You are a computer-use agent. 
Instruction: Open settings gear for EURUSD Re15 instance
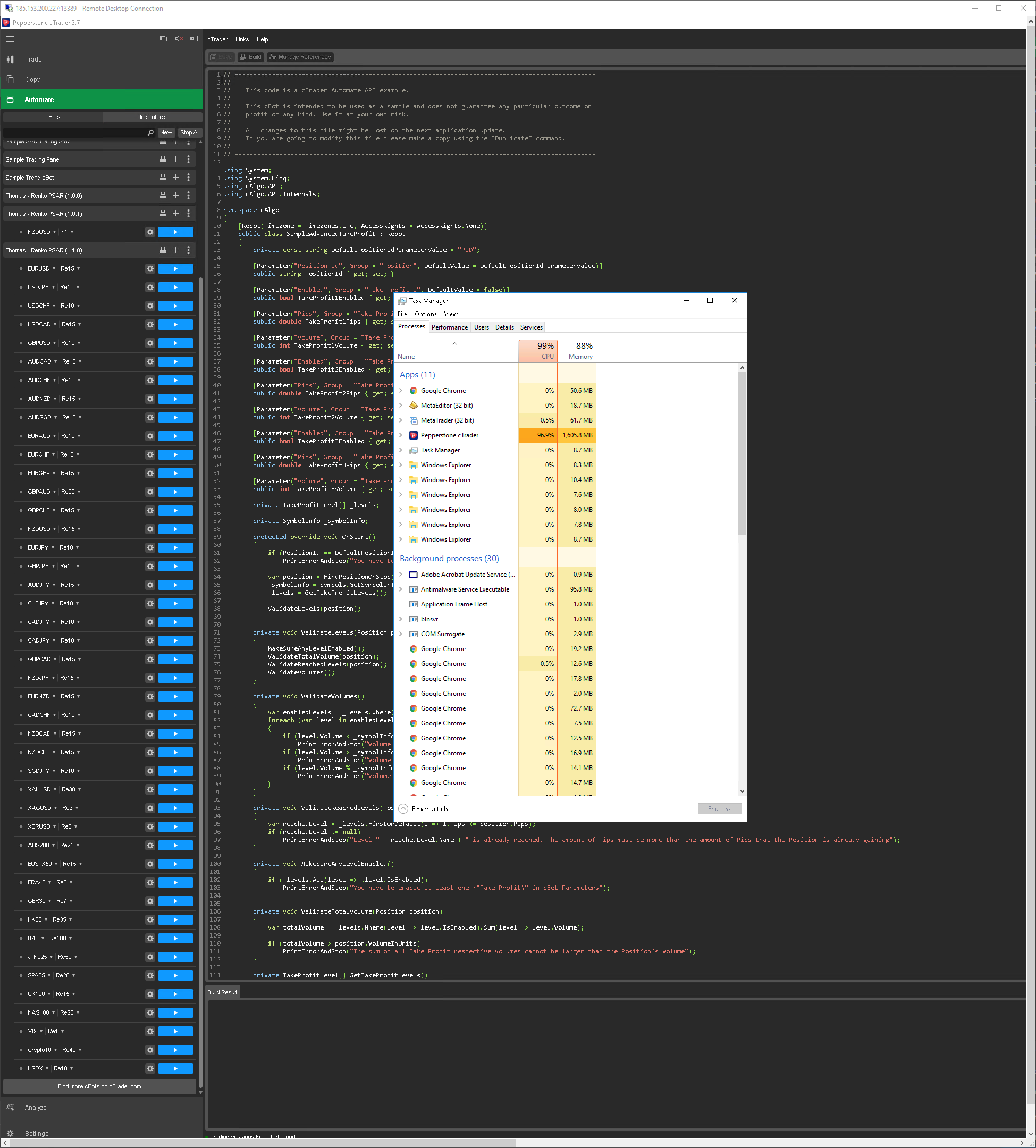click(150, 268)
